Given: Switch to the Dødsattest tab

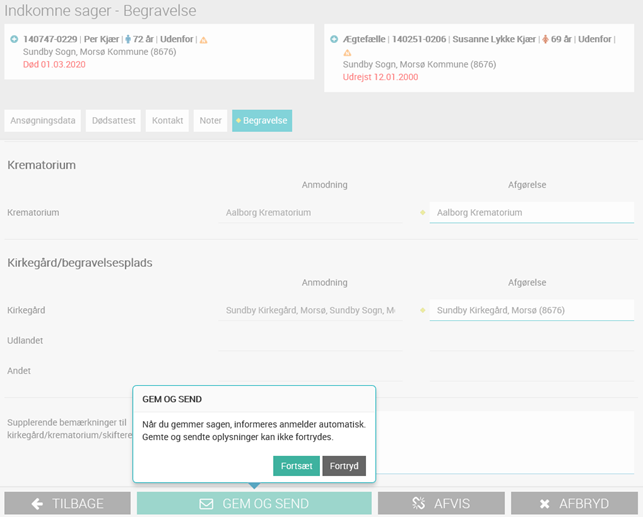Looking at the screenshot, I should [114, 121].
